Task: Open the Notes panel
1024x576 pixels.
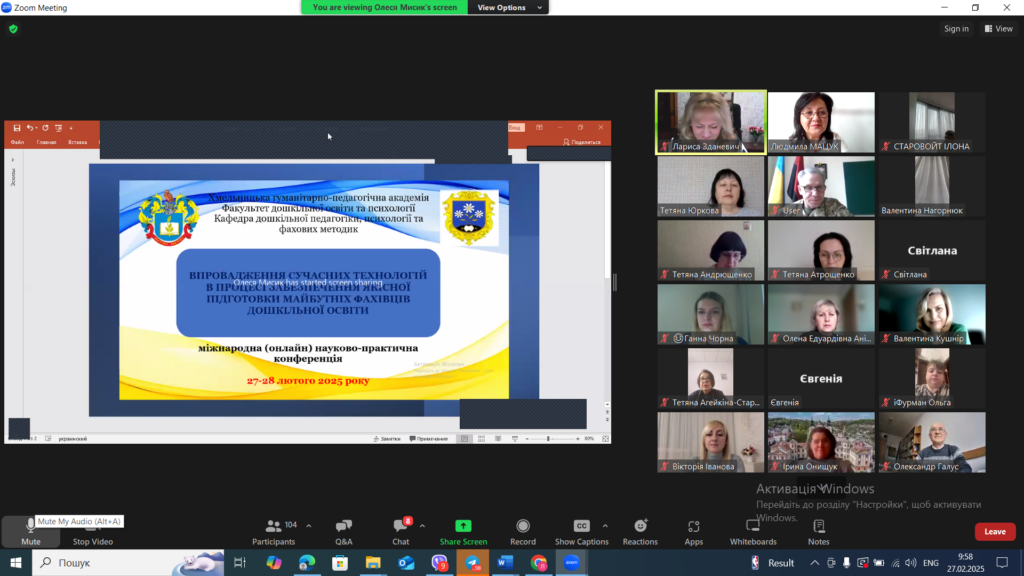Action: pos(819,531)
